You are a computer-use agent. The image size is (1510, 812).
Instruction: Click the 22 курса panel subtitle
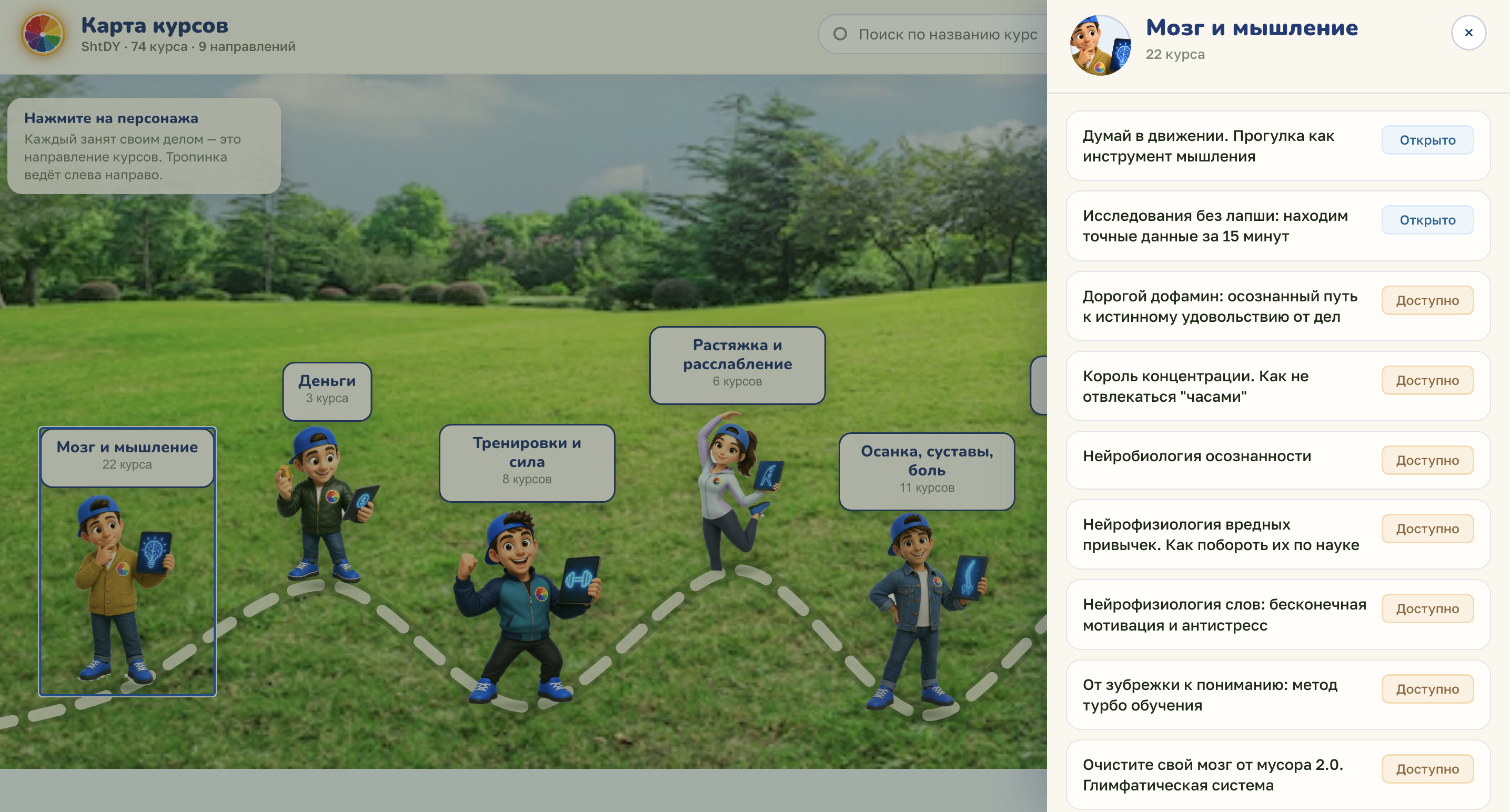pos(1175,55)
